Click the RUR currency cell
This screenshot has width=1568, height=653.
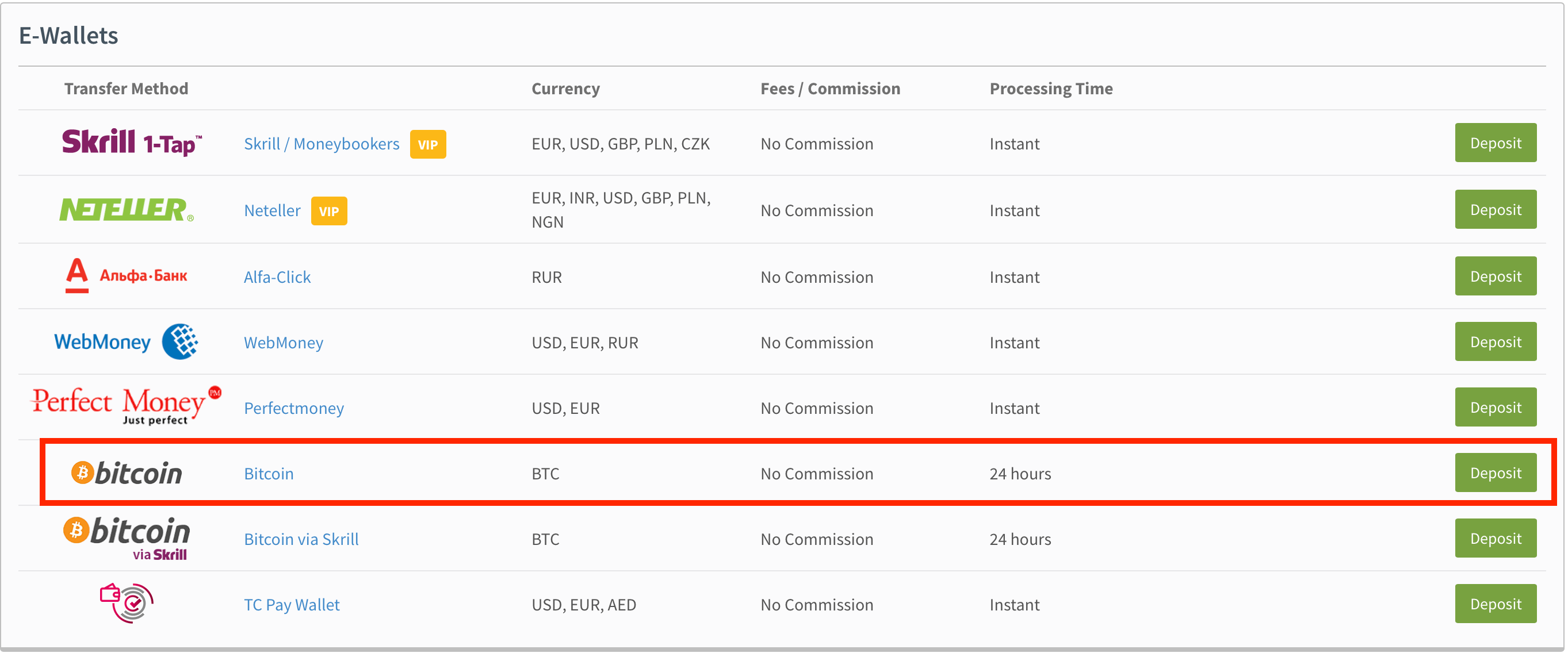546,277
